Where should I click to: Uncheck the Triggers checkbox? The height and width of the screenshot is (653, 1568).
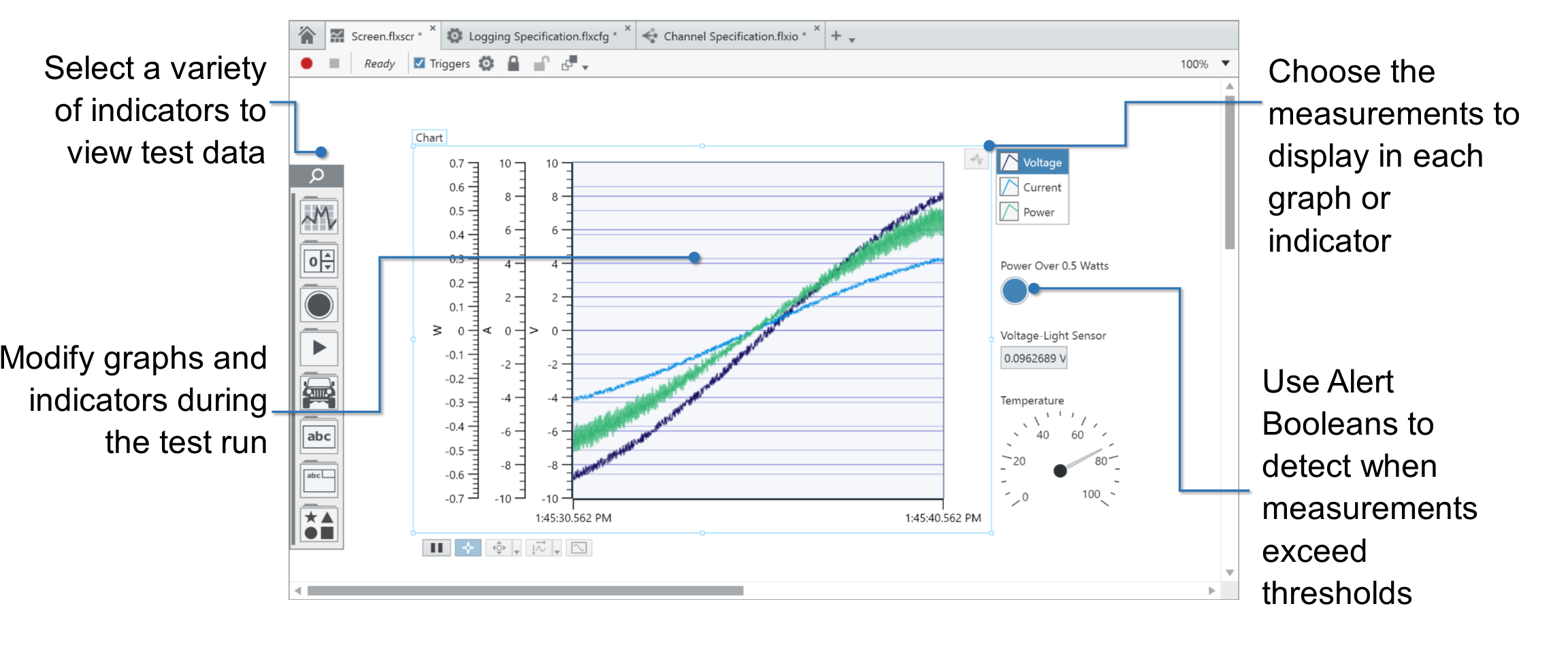(x=420, y=63)
